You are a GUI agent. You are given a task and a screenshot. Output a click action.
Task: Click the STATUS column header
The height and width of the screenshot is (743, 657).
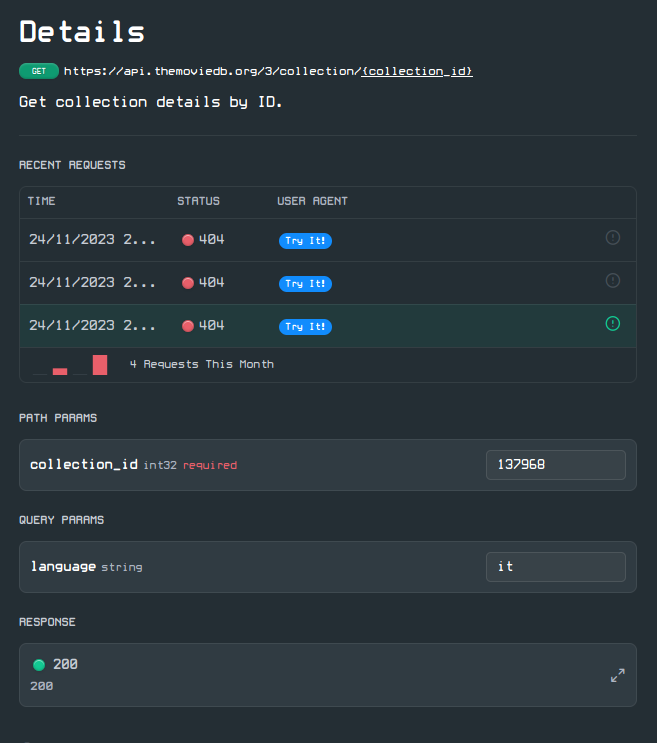coord(198,201)
